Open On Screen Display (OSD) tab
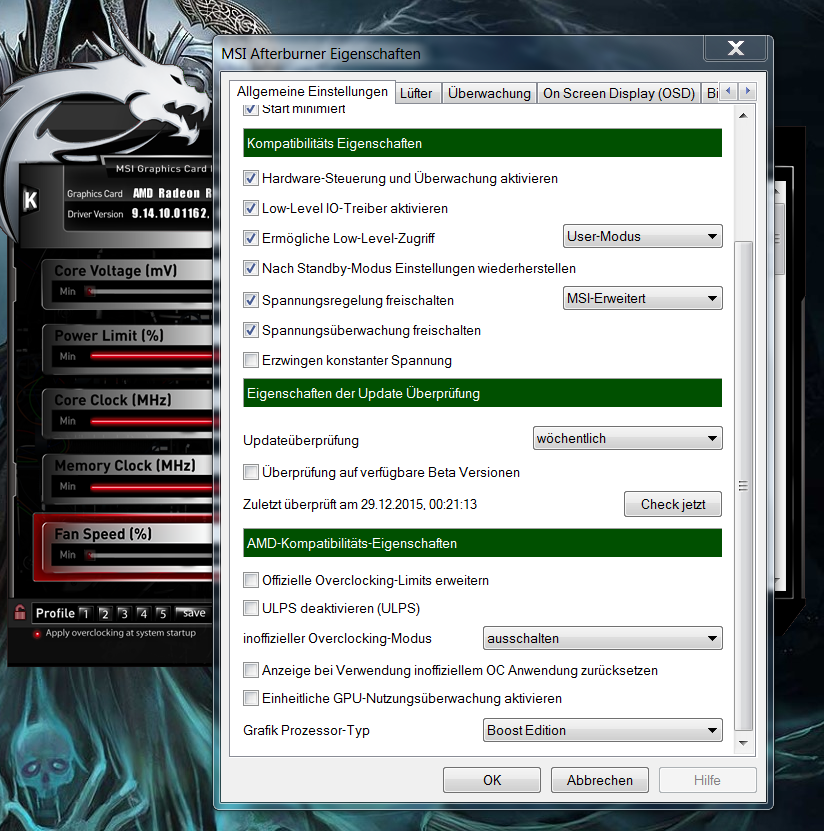Screen dimensions: 824x831 [x=618, y=93]
